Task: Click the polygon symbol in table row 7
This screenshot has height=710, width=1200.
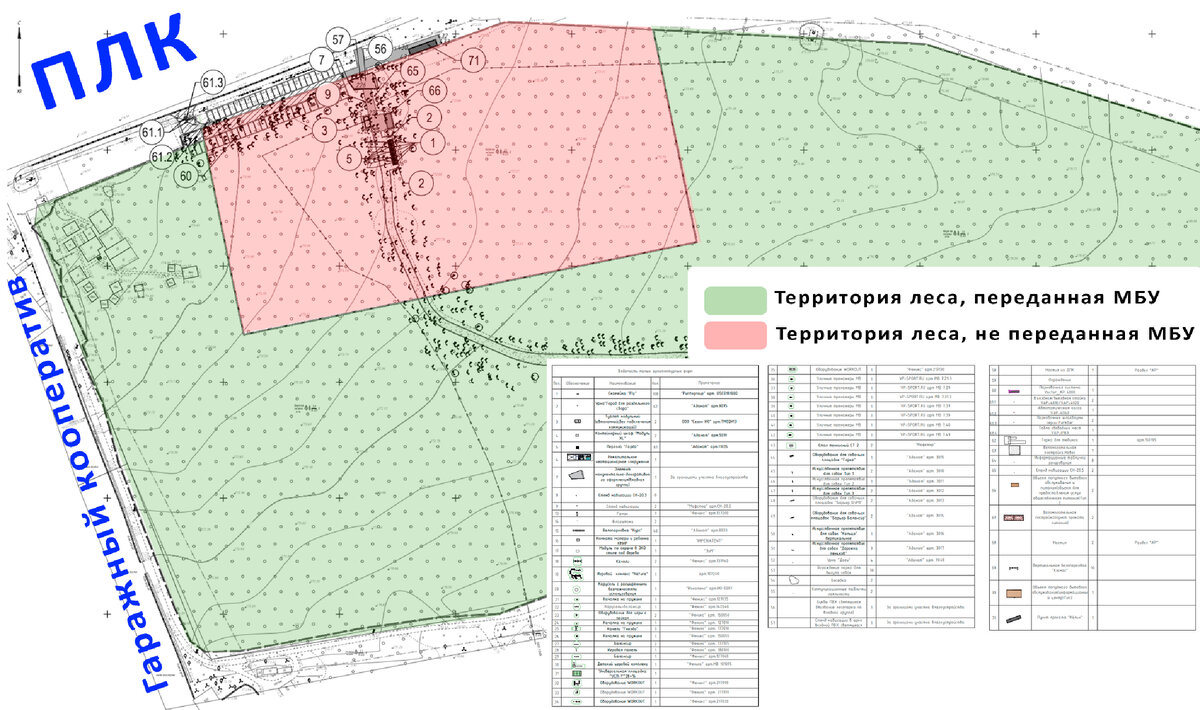Action: coord(574,477)
